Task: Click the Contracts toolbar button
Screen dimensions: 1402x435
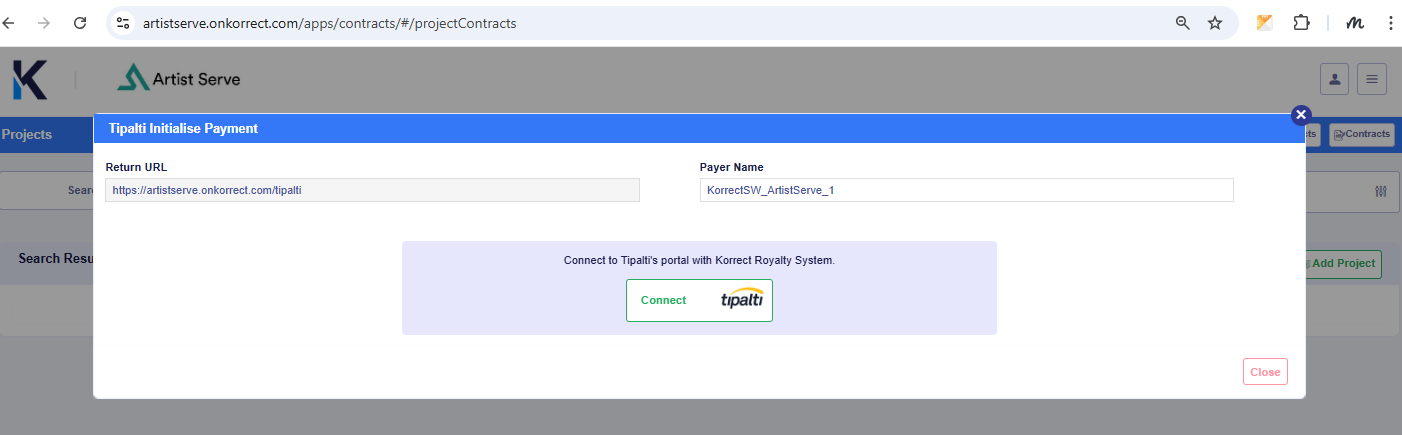Action: point(1361,134)
